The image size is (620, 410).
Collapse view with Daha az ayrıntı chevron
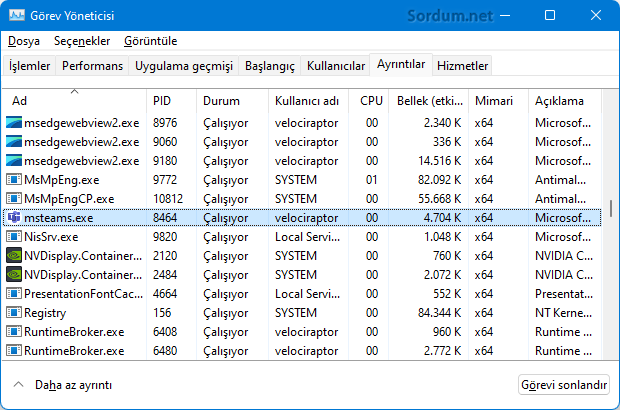(x=18, y=384)
